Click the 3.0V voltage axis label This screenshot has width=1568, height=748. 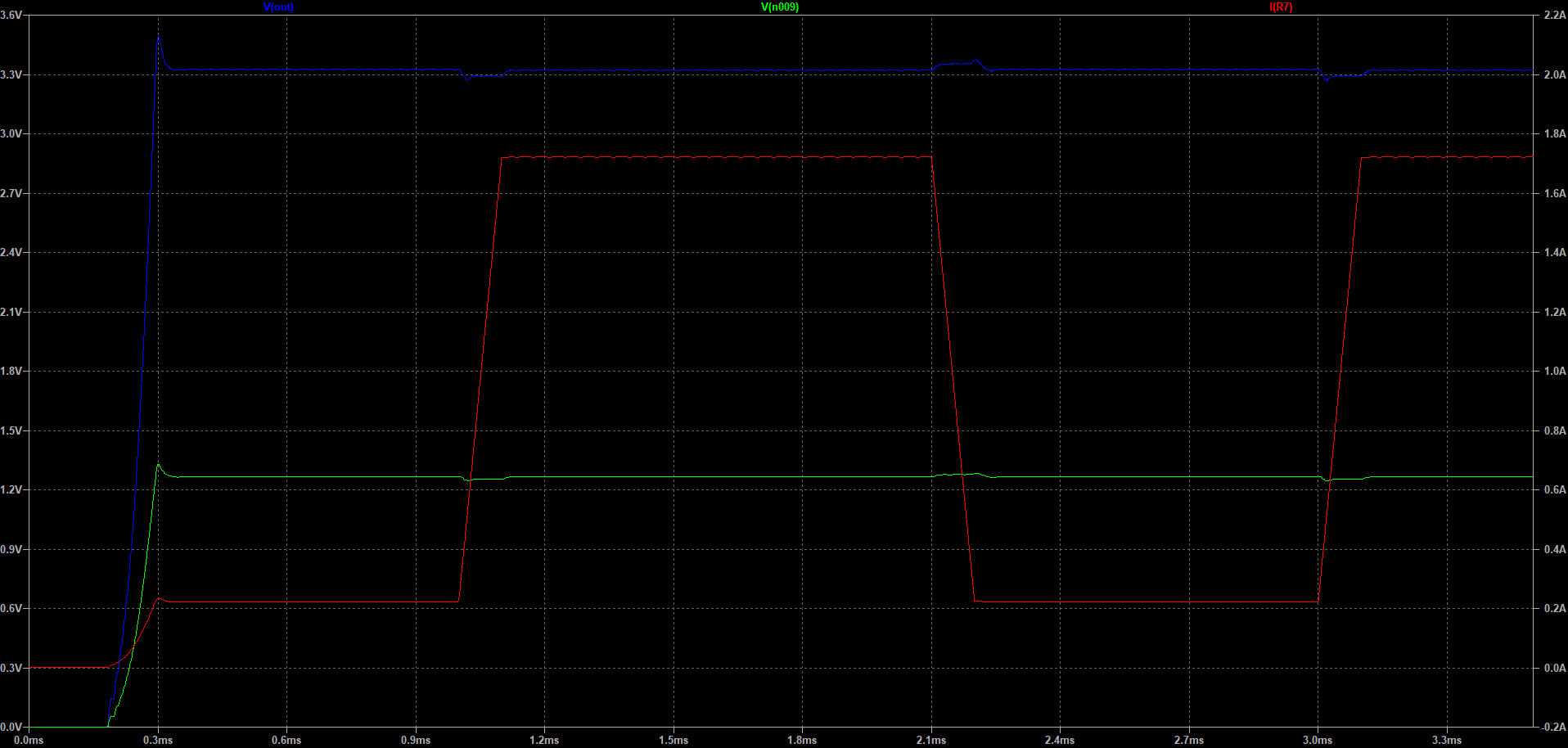pos(11,133)
